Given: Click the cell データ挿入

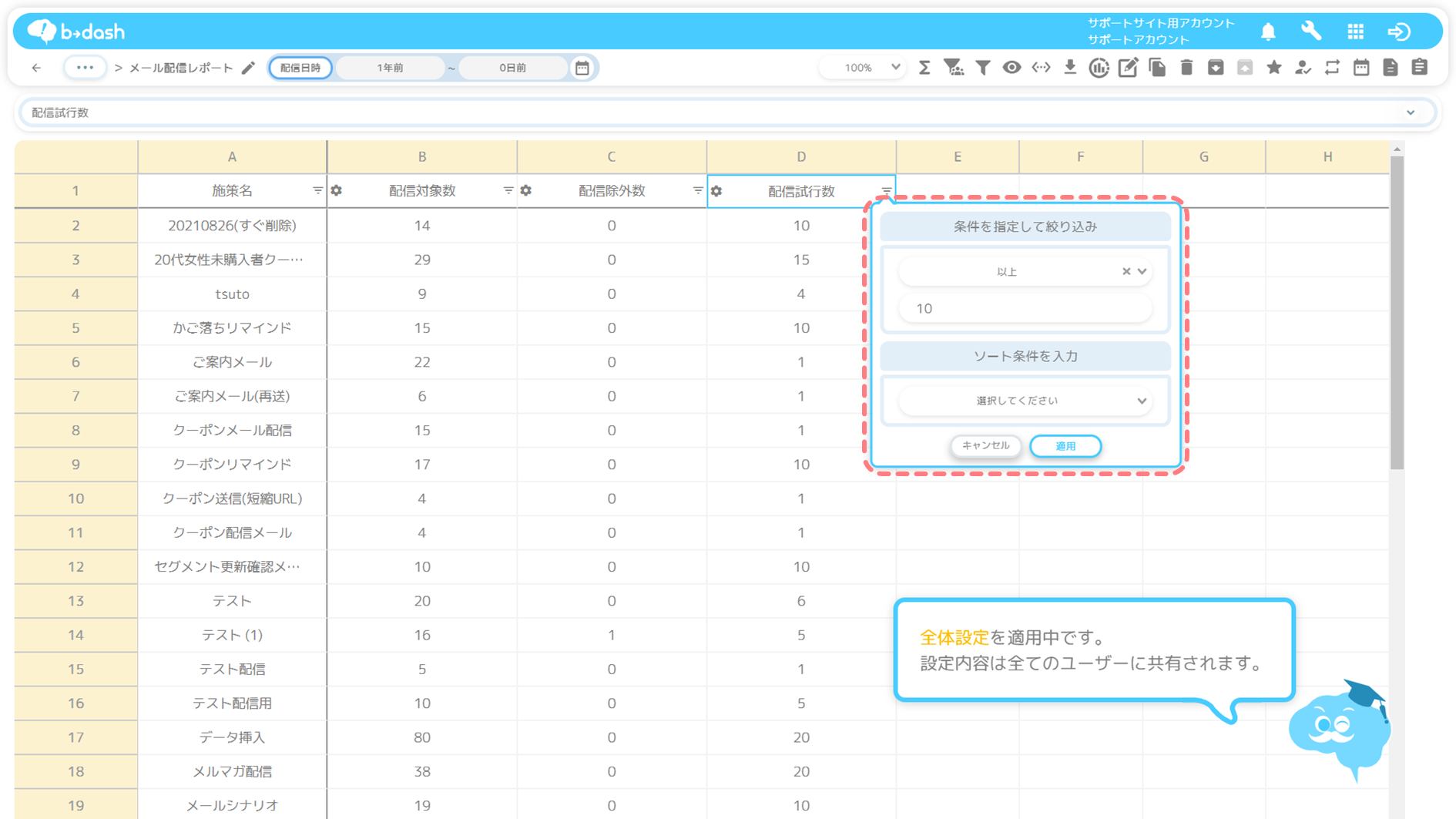Looking at the screenshot, I should click(x=232, y=737).
